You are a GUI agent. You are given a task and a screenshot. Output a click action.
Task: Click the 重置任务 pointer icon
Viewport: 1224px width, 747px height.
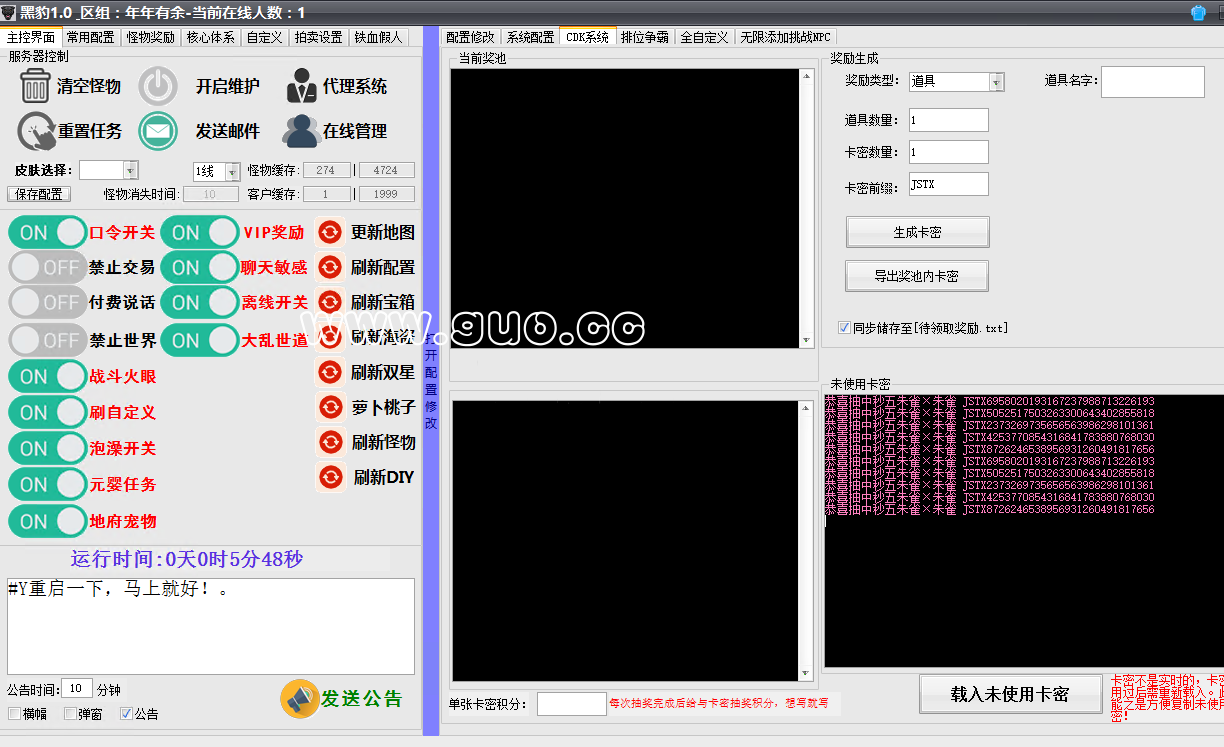36,131
